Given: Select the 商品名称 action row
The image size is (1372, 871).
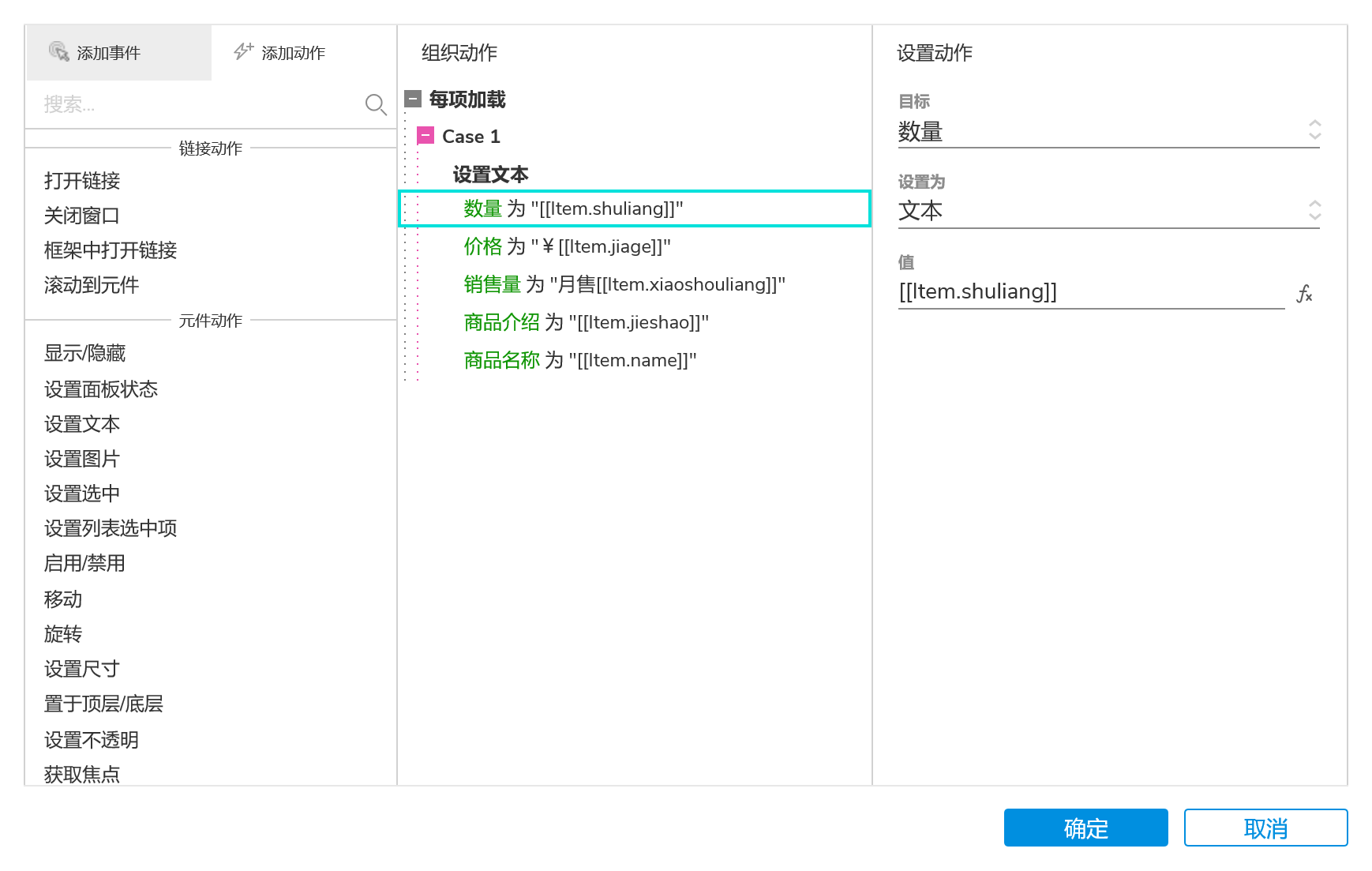Looking at the screenshot, I should [579, 360].
